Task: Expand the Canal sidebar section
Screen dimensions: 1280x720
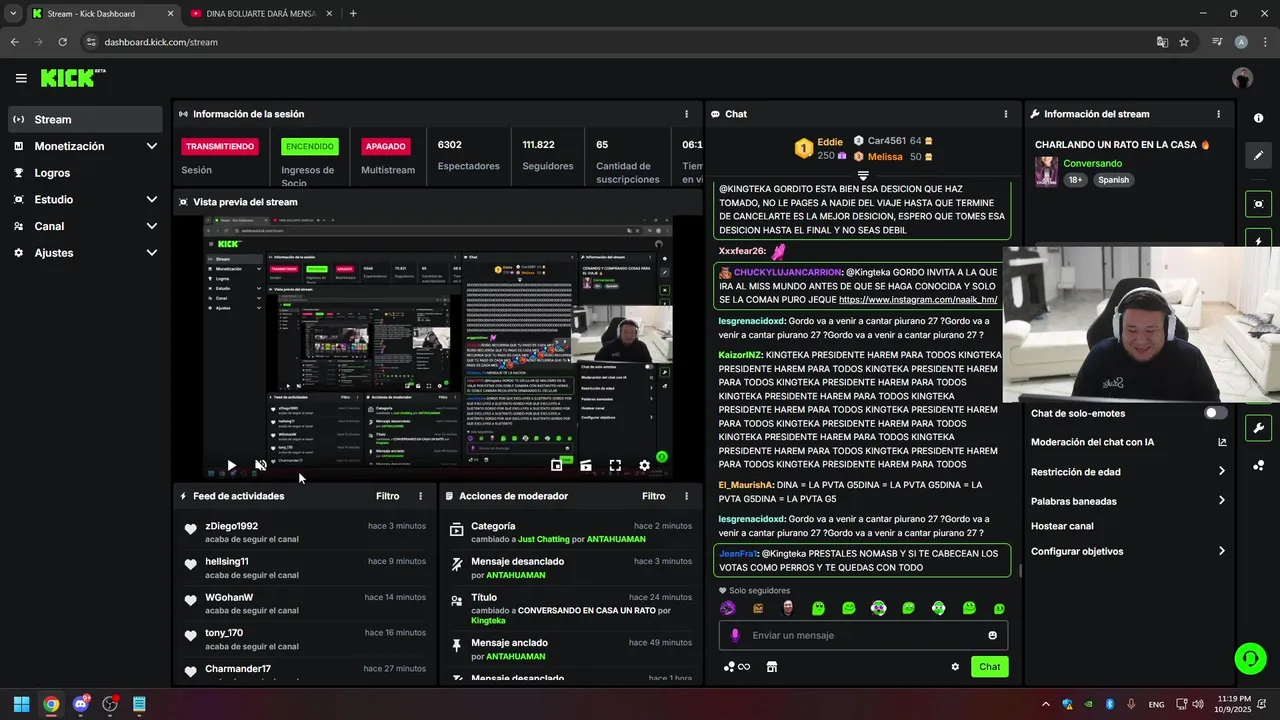Action: point(86,226)
